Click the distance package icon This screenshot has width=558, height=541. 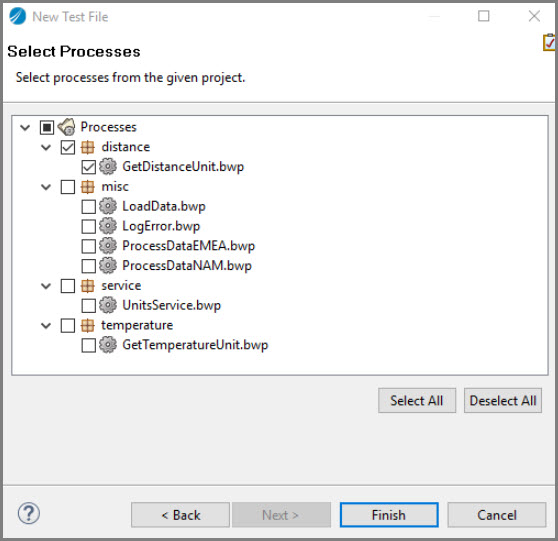[88, 147]
